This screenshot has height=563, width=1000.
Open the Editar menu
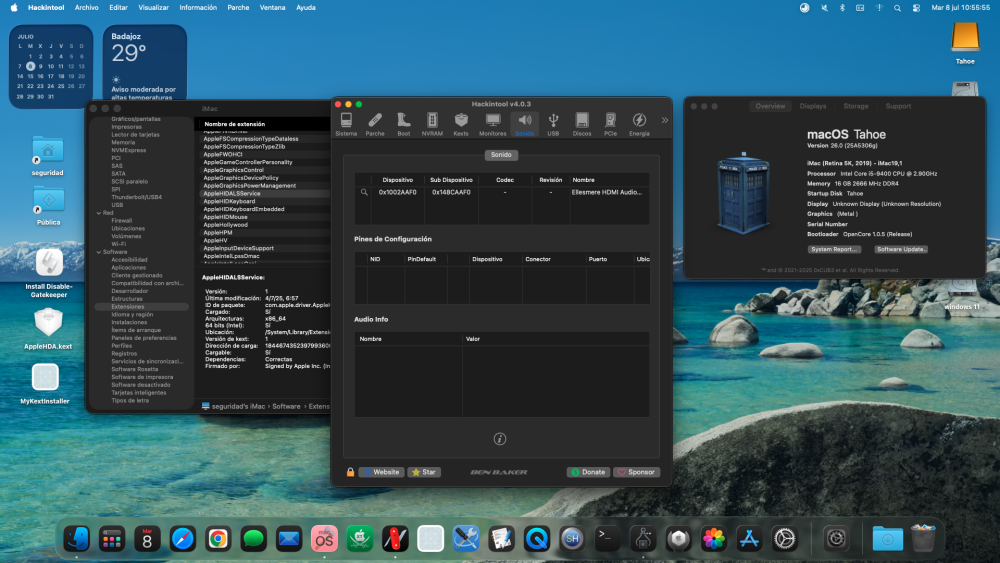point(118,8)
